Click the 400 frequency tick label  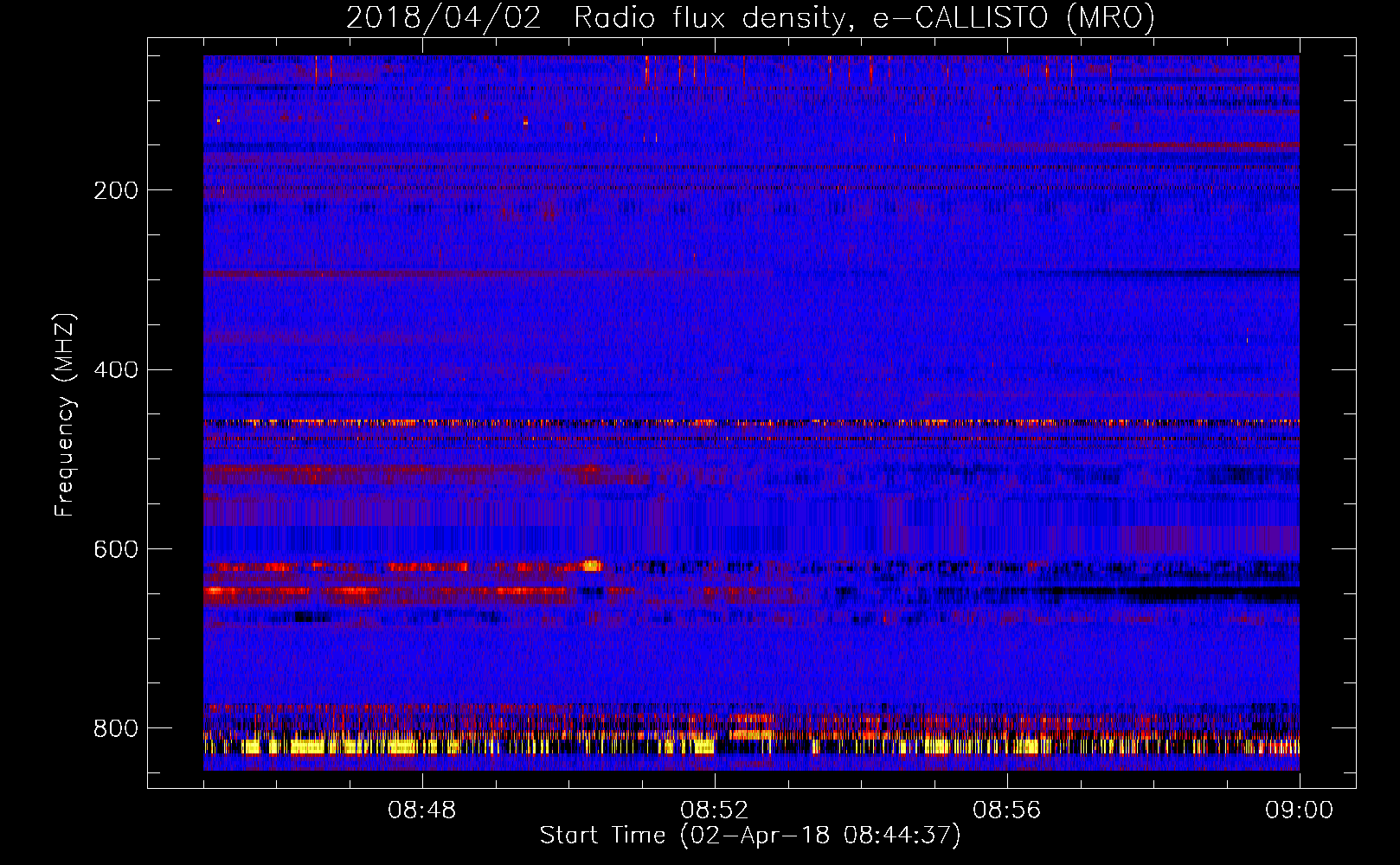[116, 370]
